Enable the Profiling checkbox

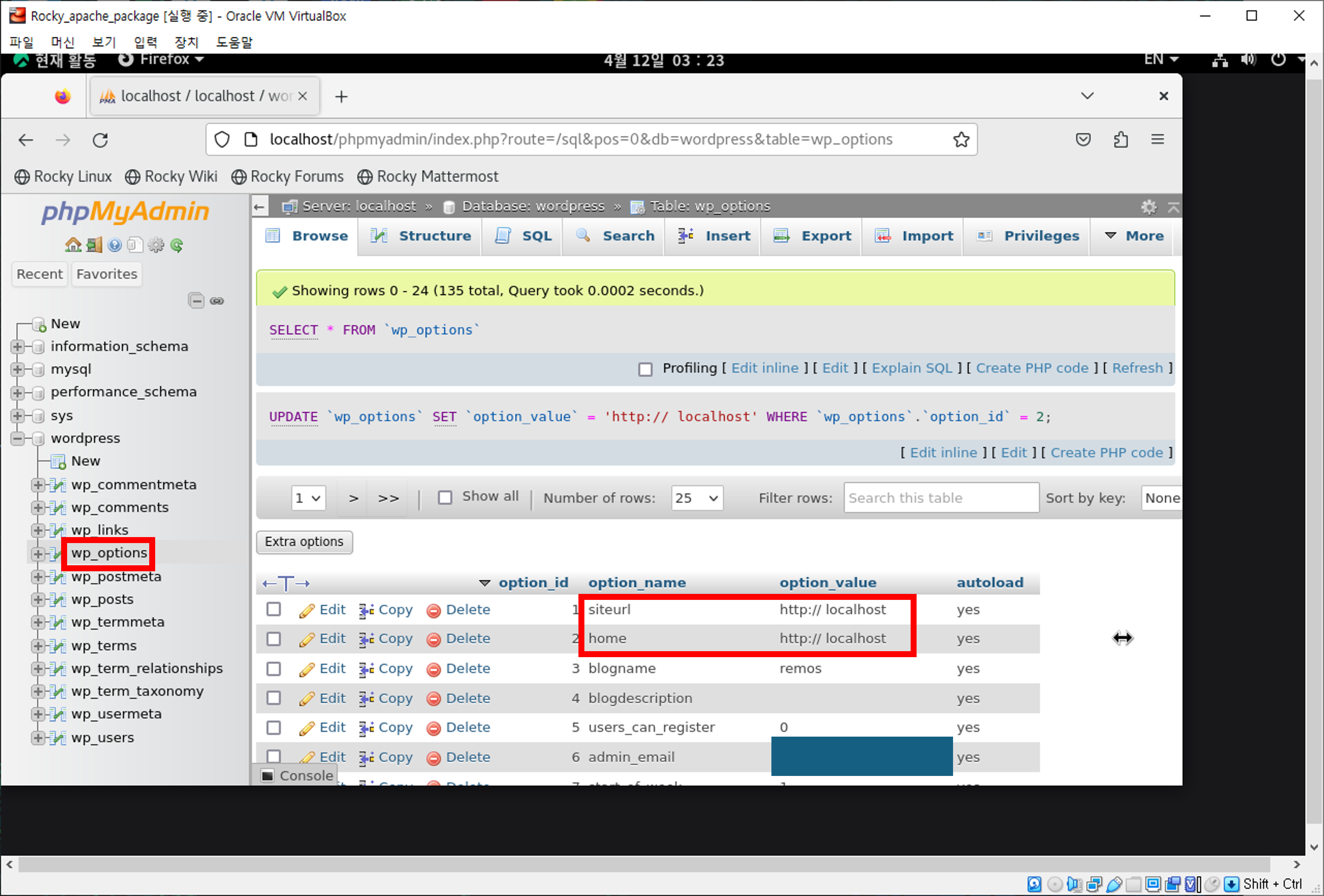pyautogui.click(x=645, y=369)
